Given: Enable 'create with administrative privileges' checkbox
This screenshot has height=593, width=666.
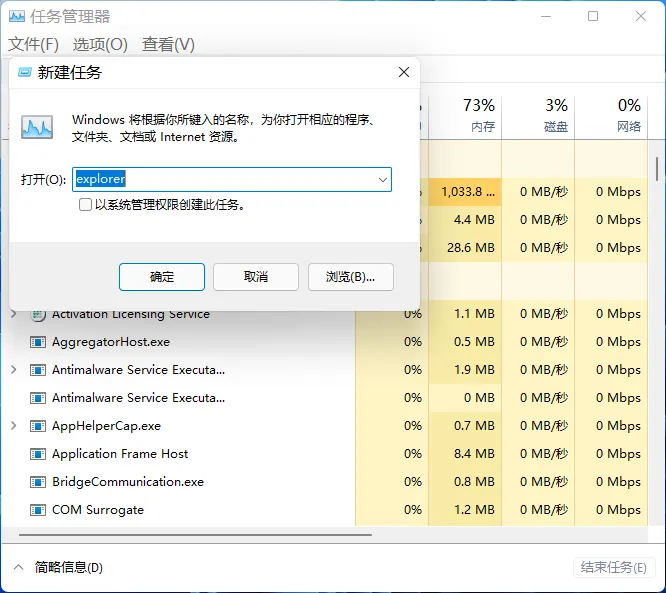Looking at the screenshot, I should pos(85,205).
